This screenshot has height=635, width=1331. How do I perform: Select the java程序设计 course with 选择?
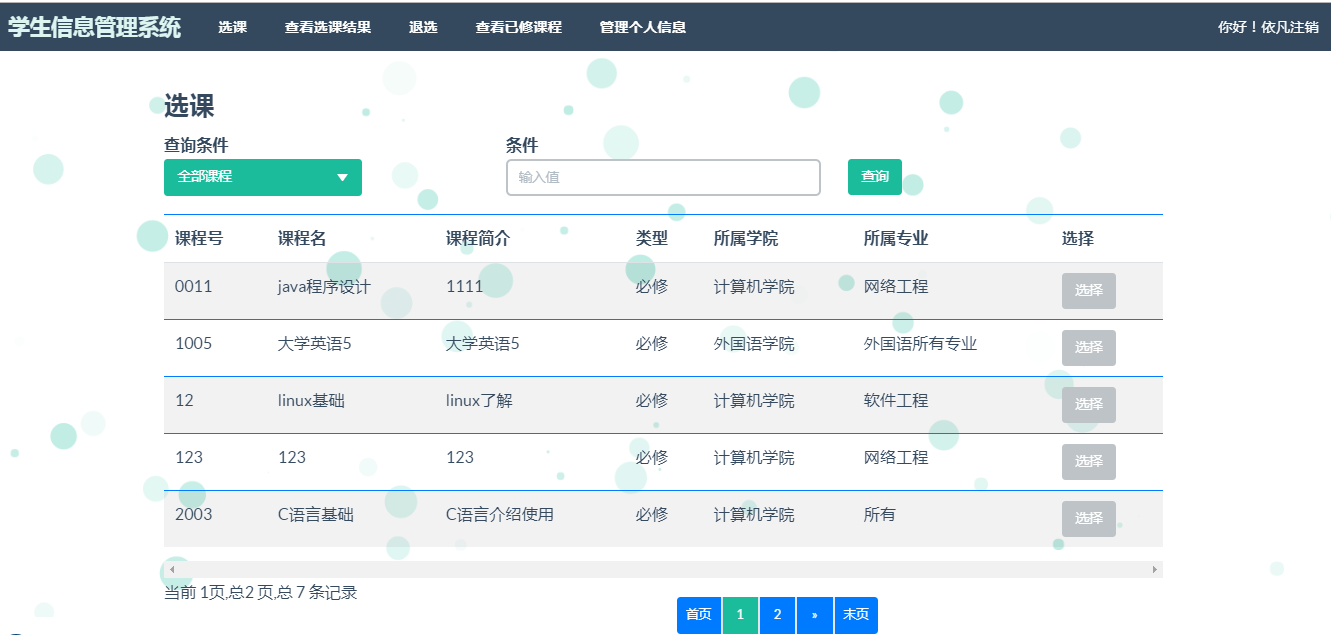(x=1088, y=291)
